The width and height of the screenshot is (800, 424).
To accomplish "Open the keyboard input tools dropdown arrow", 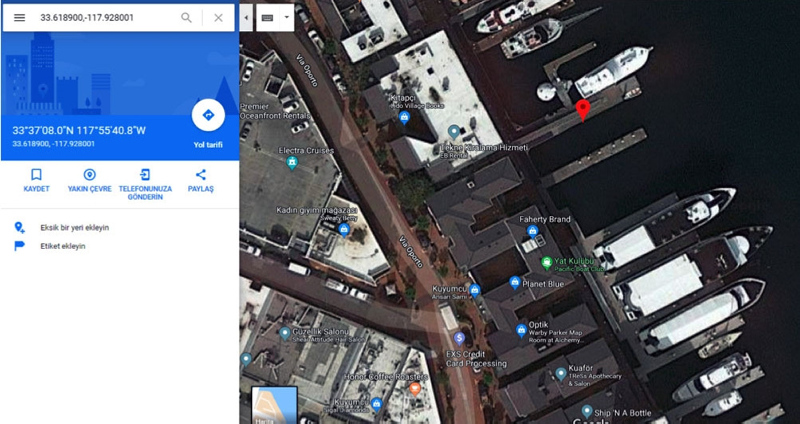I will tap(287, 18).
